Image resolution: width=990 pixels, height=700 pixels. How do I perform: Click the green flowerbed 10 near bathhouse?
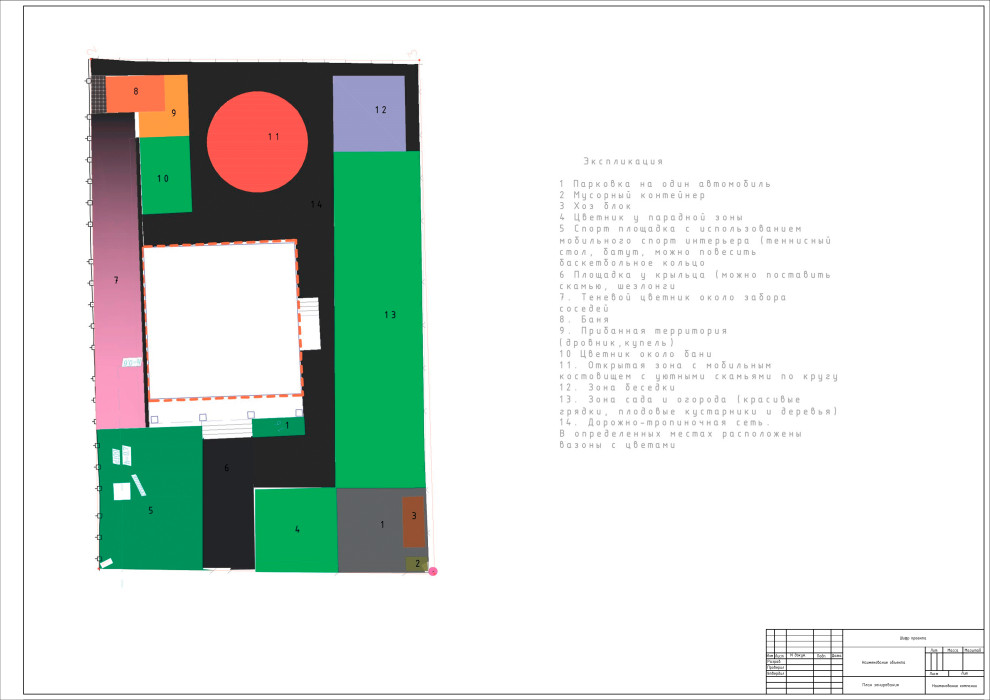(x=165, y=177)
